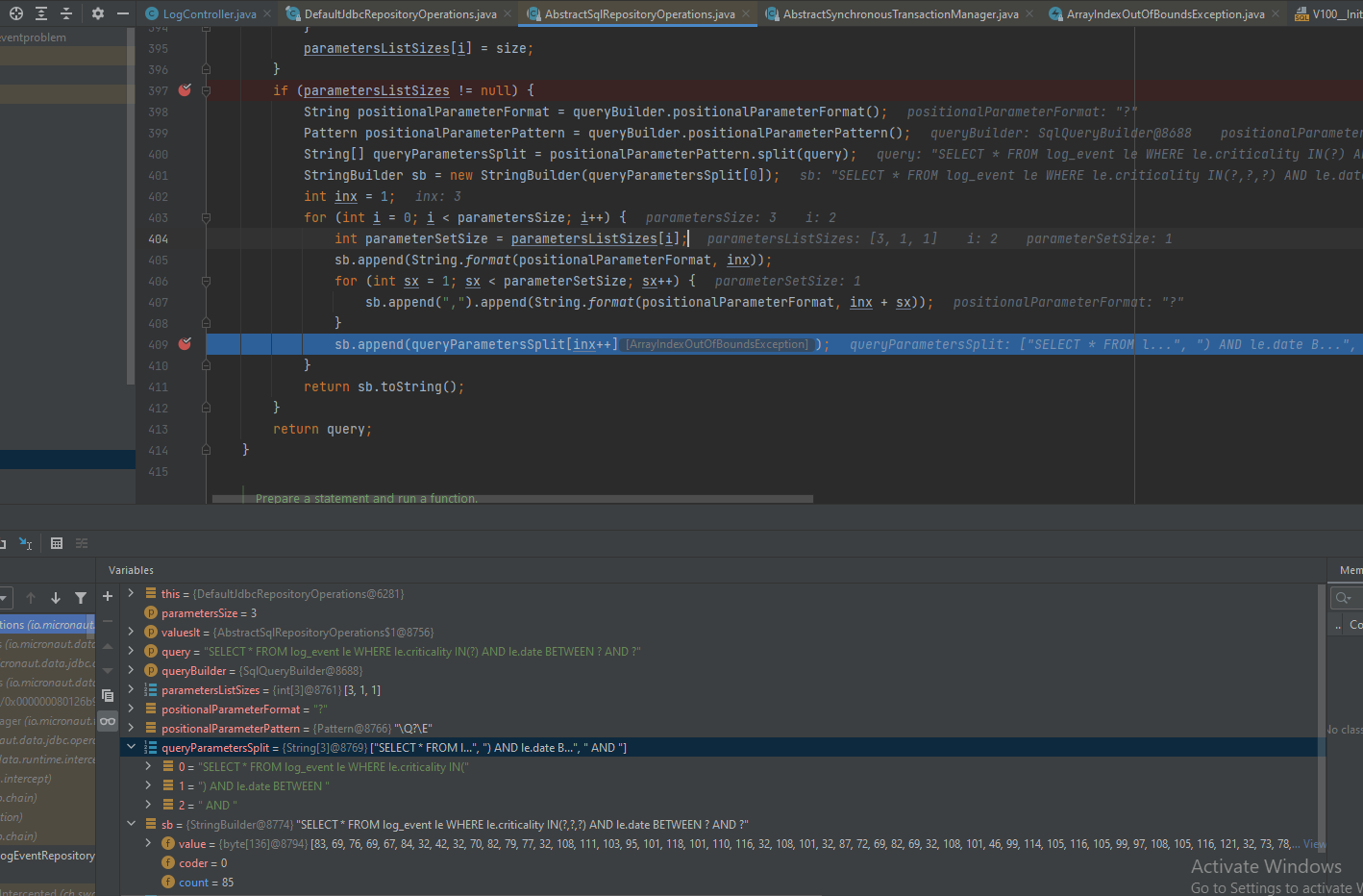Image resolution: width=1363 pixels, height=896 pixels.
Task: Click the inline ArrayIndexOutOfBoundsException link on line 409
Action: 715,343
